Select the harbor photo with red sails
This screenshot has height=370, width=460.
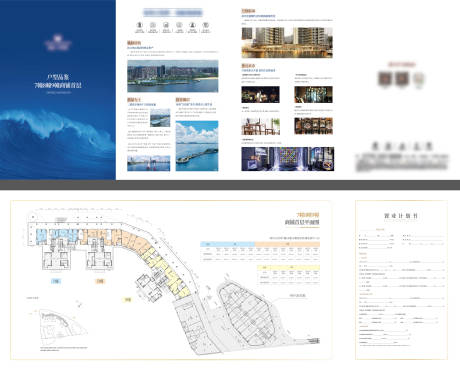(x=149, y=163)
